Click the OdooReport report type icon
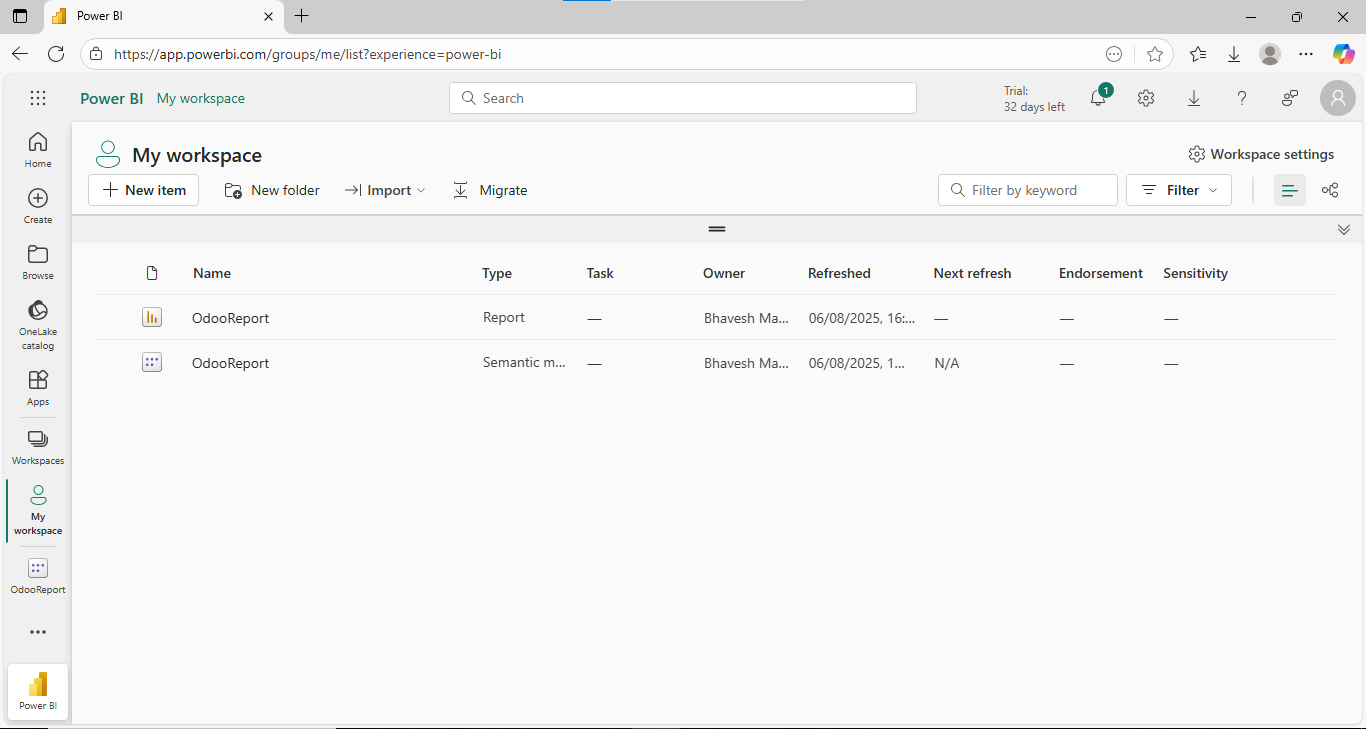Image resolution: width=1366 pixels, height=729 pixels. click(151, 317)
